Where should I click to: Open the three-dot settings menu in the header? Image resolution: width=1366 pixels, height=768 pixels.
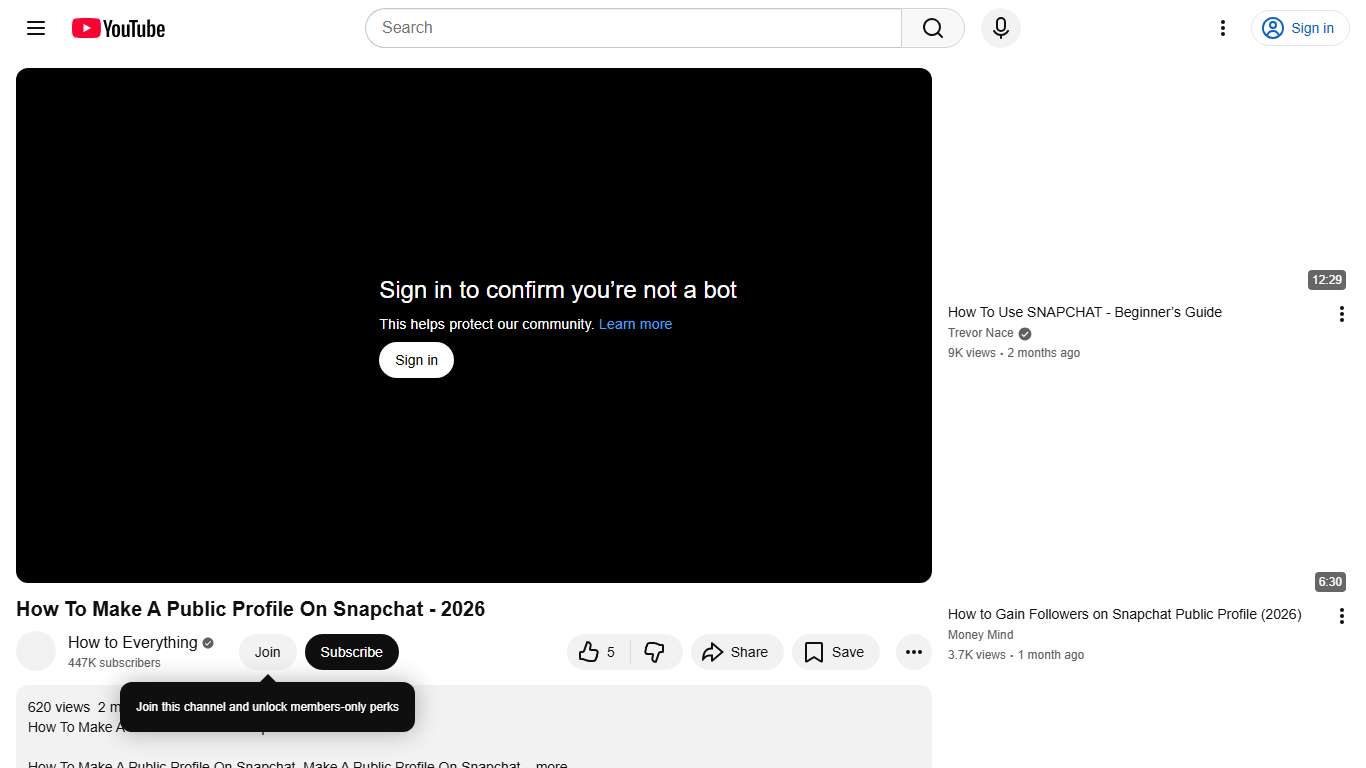(1222, 28)
